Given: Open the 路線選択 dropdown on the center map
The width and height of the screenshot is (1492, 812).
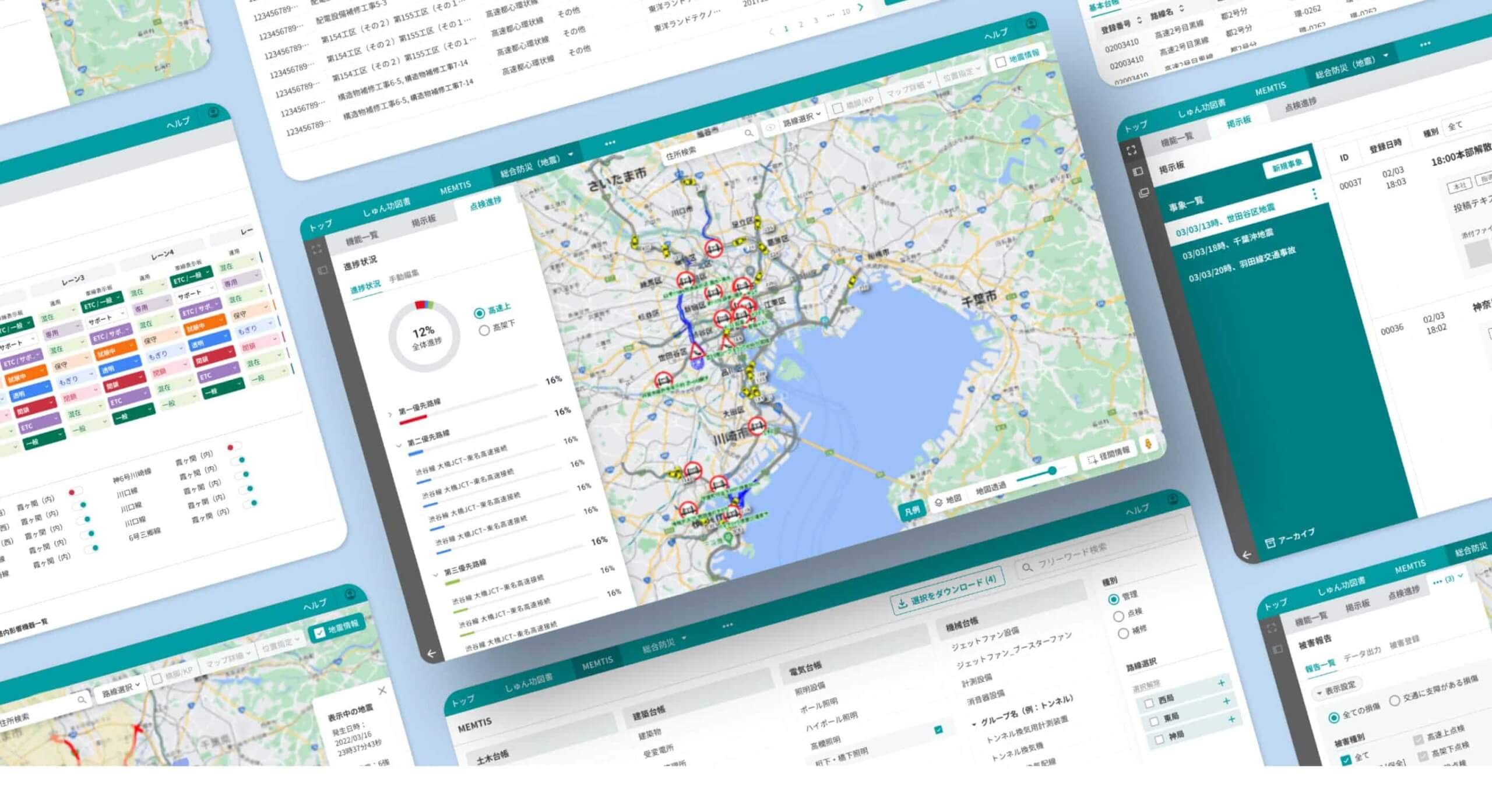Looking at the screenshot, I should tap(802, 118).
